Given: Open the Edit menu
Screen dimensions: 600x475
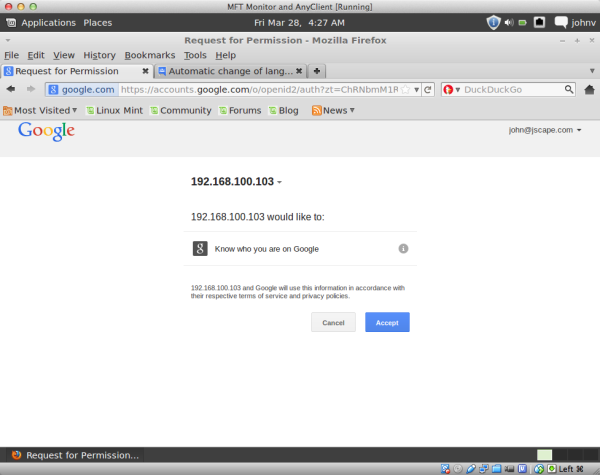Looking at the screenshot, I should click(36, 55).
